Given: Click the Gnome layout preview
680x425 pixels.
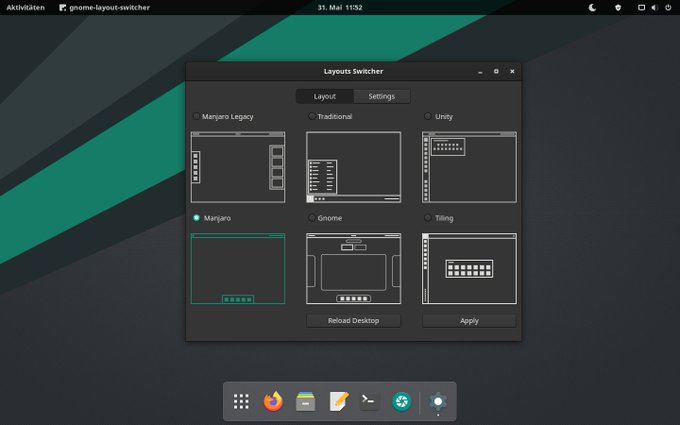Looking at the screenshot, I should [x=353, y=268].
